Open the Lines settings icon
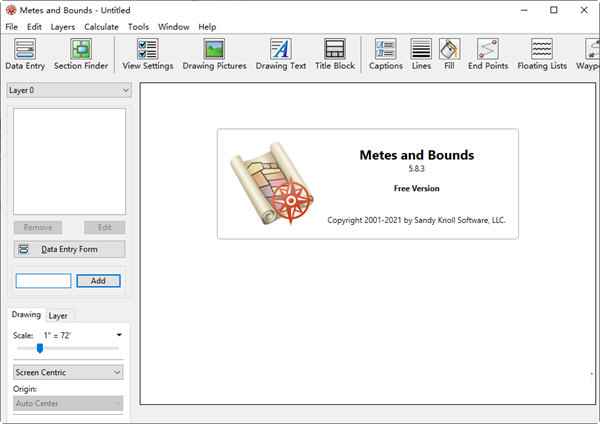Screen dimensions: 600x424 pyautogui.click(x=421, y=54)
